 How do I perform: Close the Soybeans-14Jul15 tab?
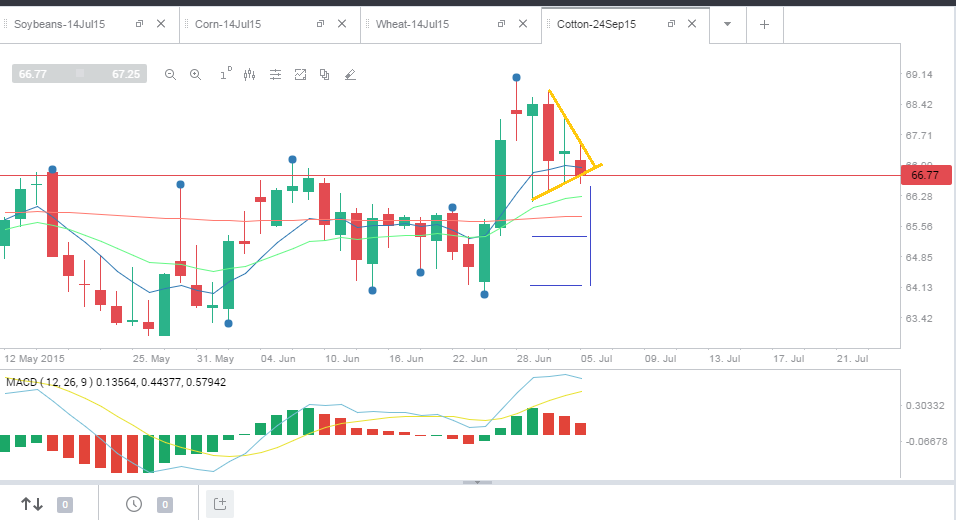[161, 24]
